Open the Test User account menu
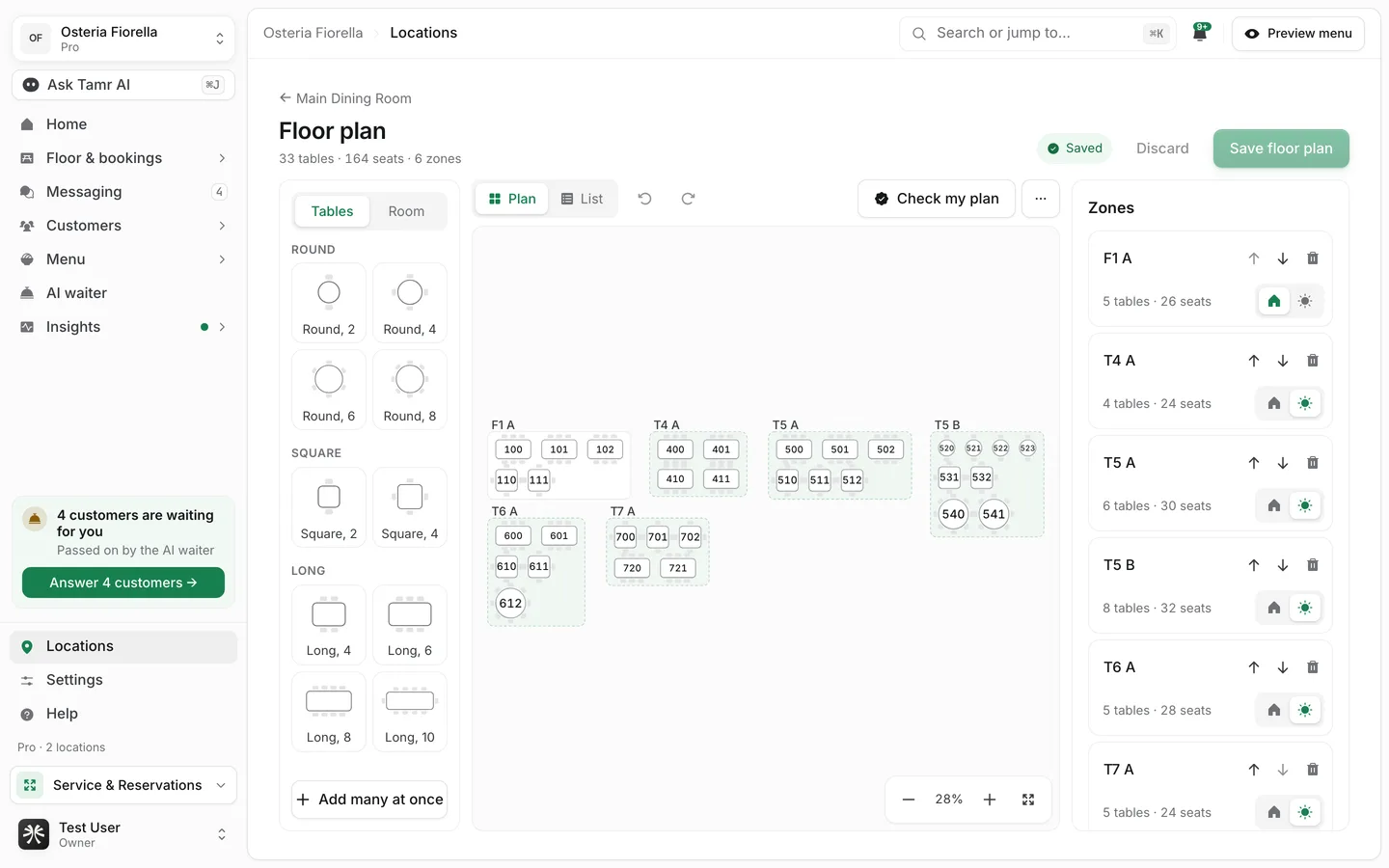 tap(123, 834)
